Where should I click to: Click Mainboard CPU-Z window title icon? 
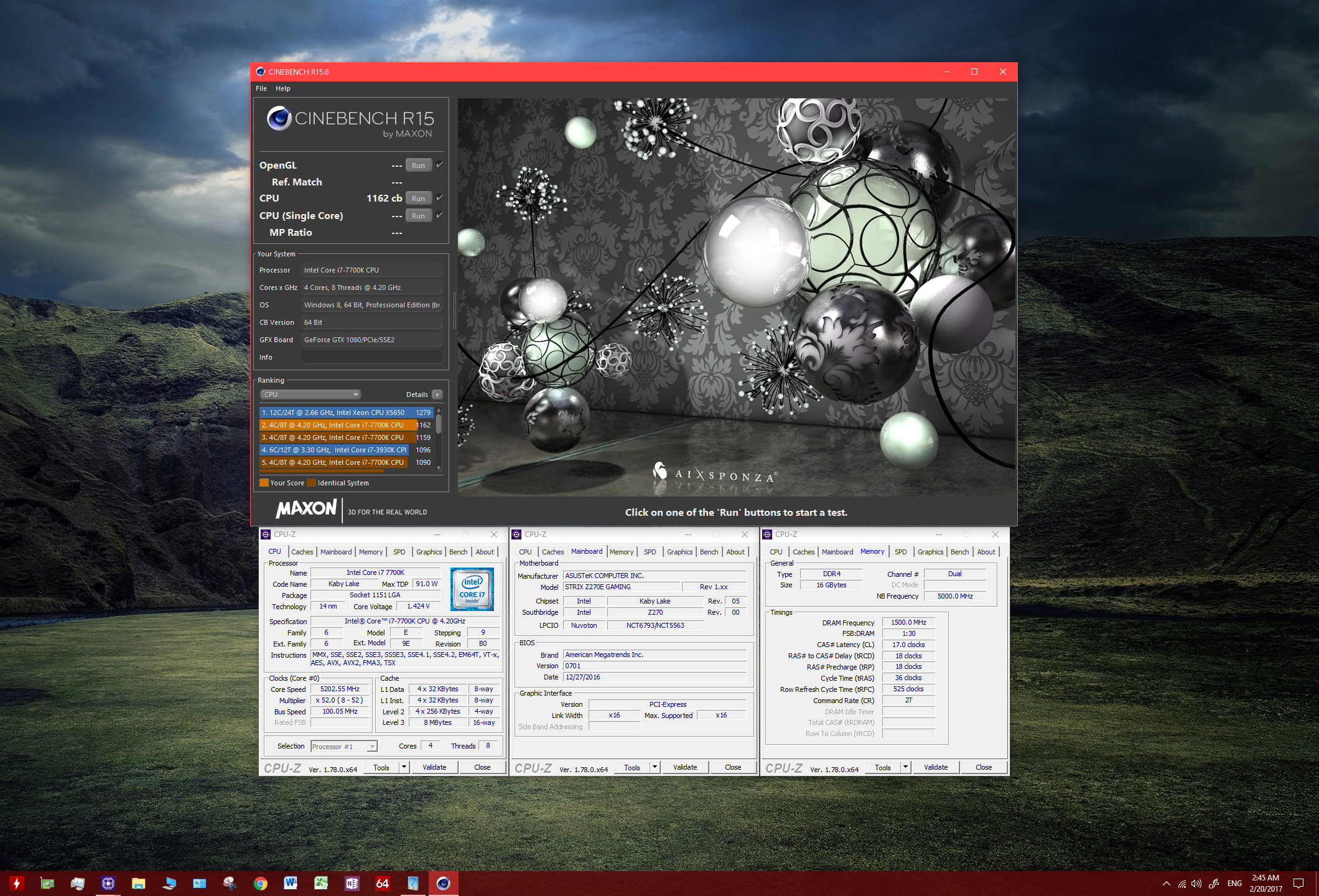point(516,534)
